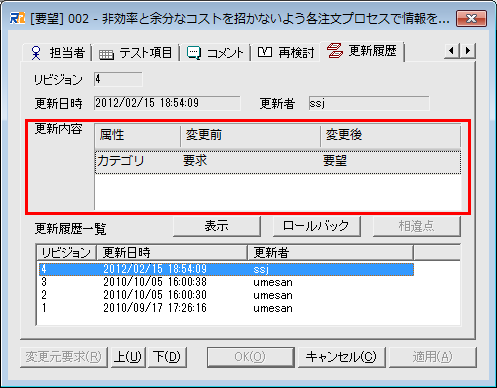Viewport: 497px width, 388px height.
Task: Click the application icon in title bar
Action: pyautogui.click(x=17, y=18)
